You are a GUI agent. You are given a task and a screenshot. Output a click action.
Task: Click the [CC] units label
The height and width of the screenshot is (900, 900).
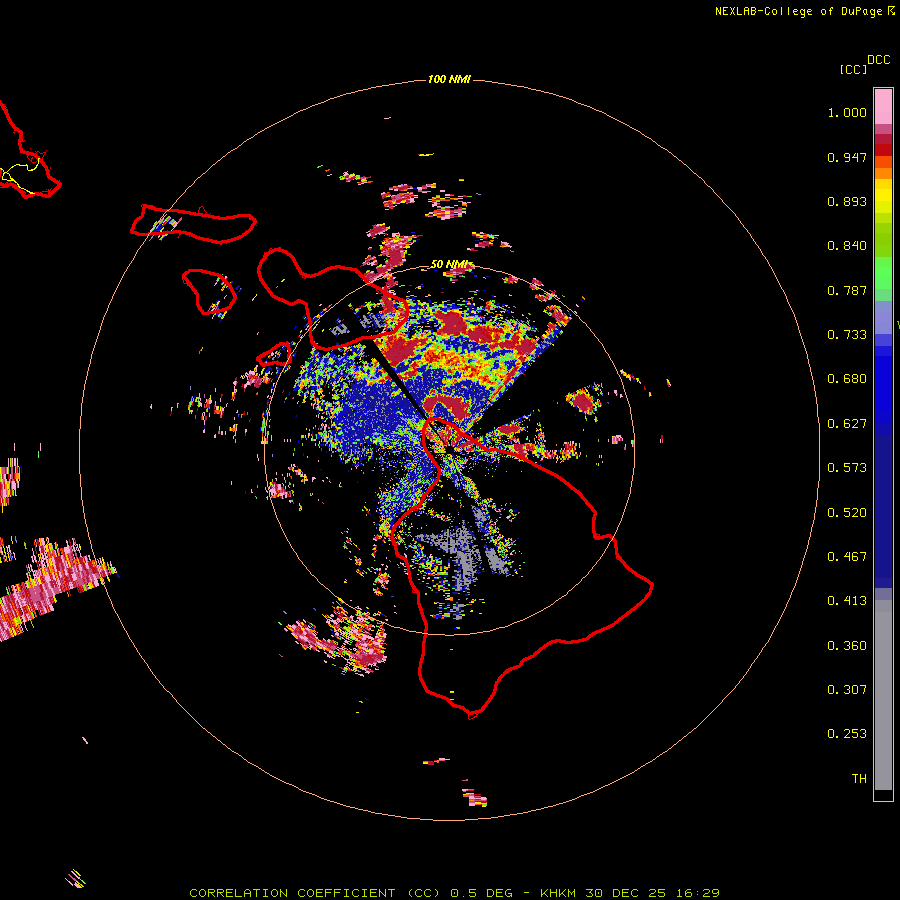click(853, 69)
